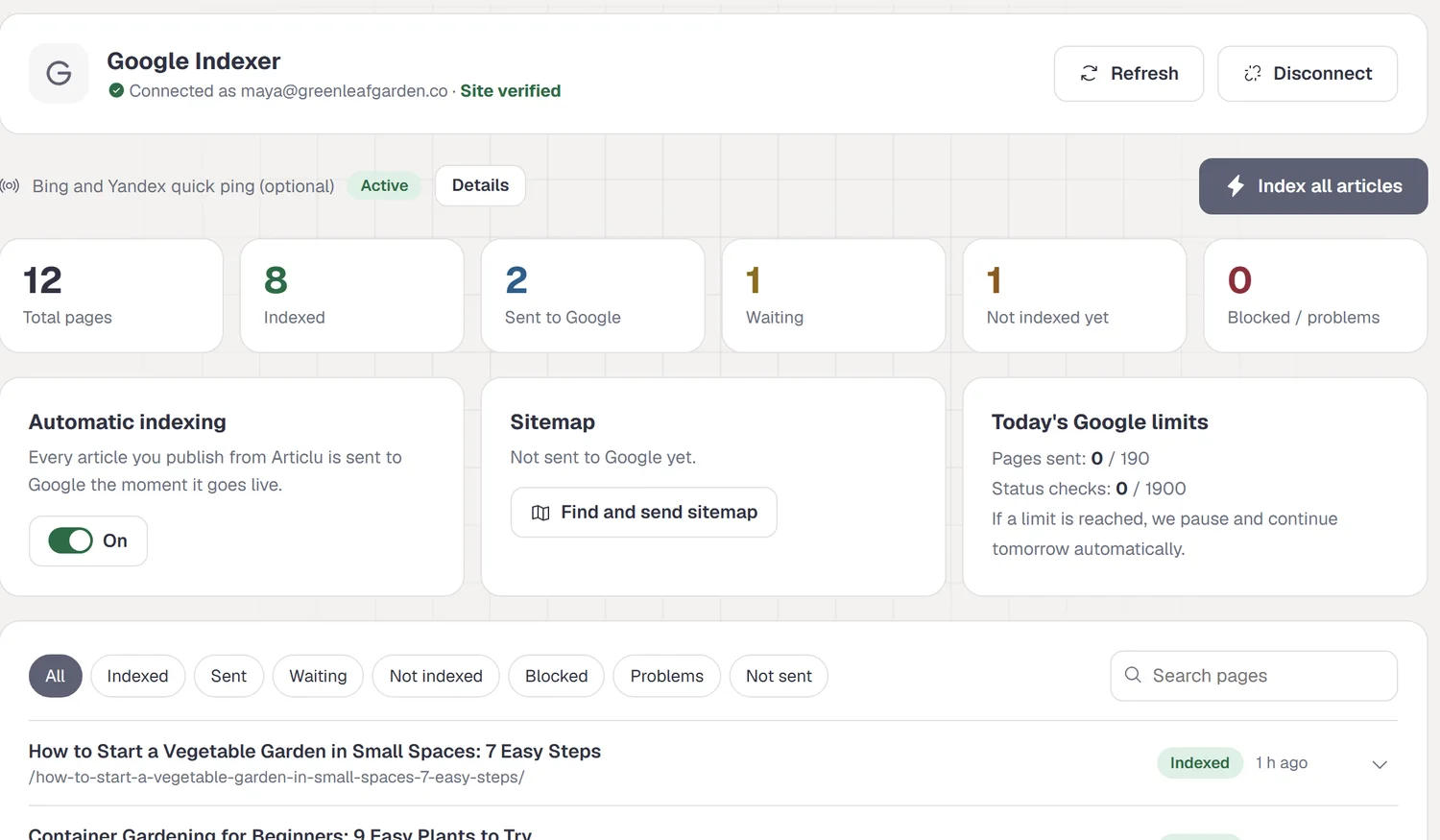
Task: Click the green verified checkmark icon
Action: pyautogui.click(x=116, y=90)
